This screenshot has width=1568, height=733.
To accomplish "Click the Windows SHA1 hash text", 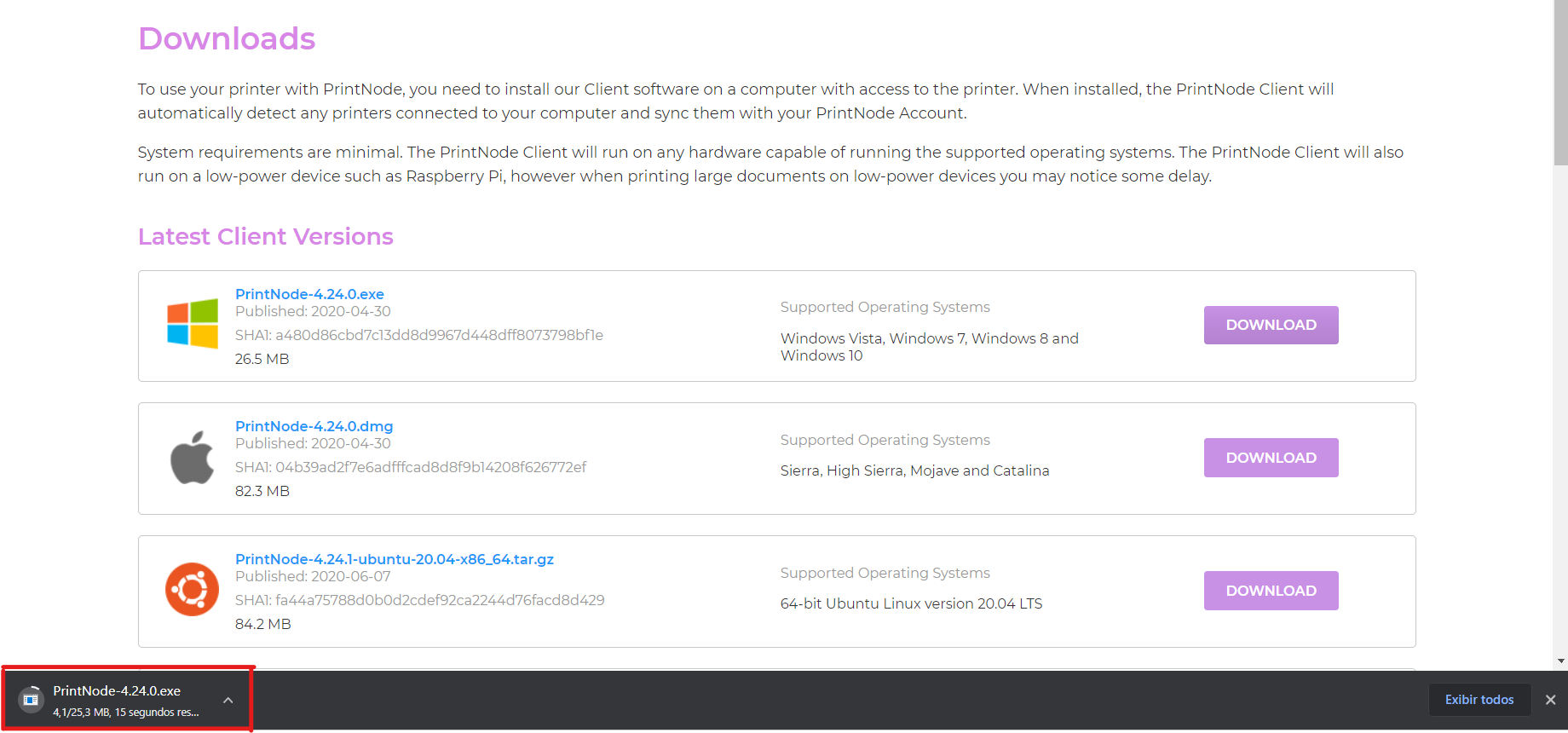I will pyautogui.click(x=419, y=335).
